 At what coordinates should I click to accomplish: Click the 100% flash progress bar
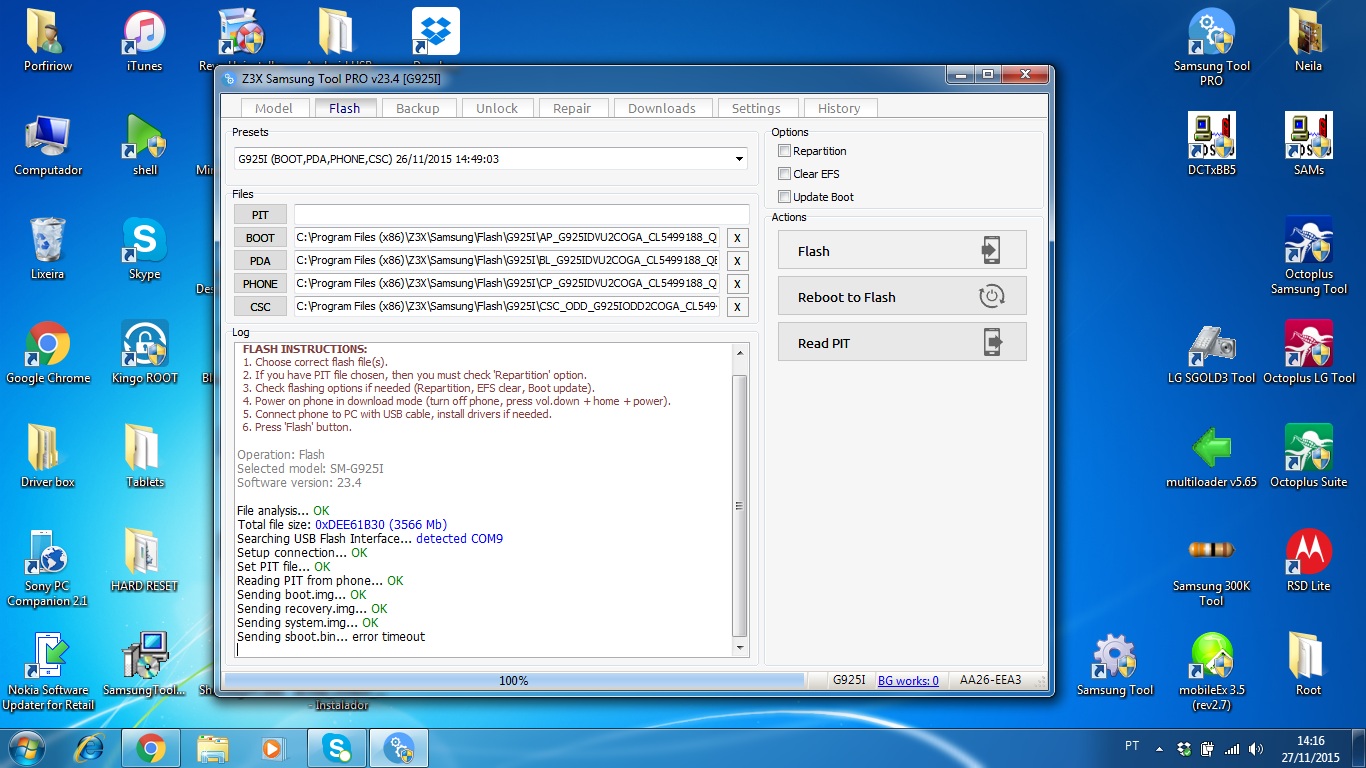point(513,680)
